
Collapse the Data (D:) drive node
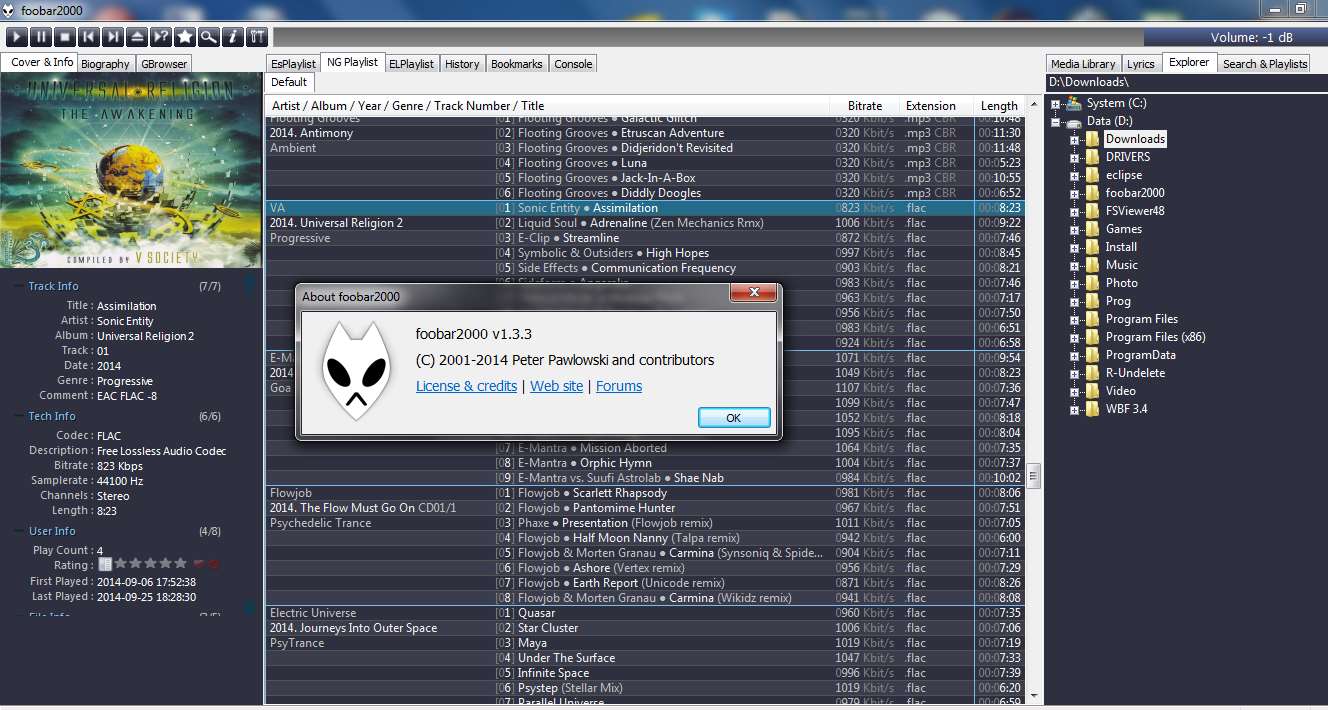(x=1055, y=121)
